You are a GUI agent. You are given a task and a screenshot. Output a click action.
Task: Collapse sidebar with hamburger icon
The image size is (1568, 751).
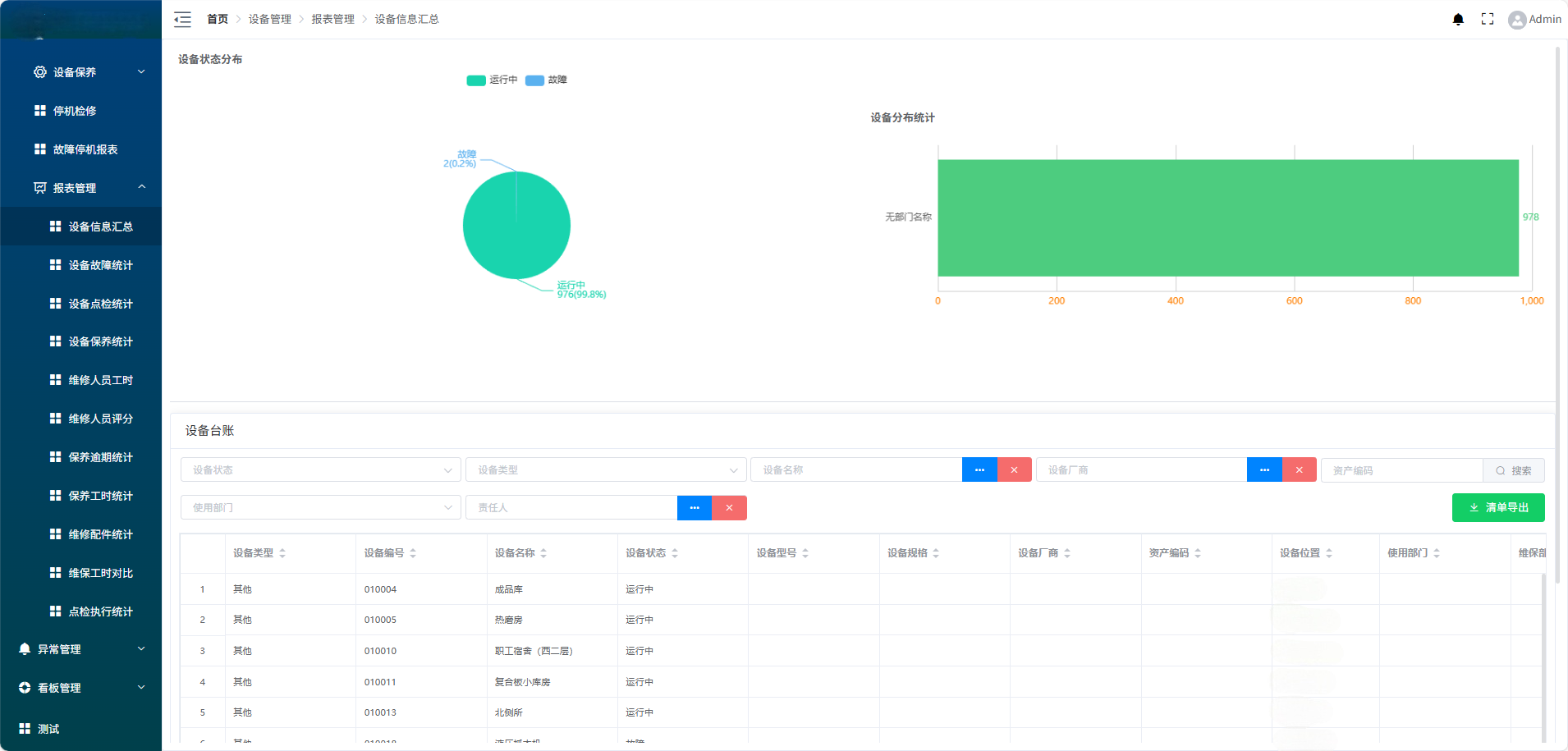point(182,19)
